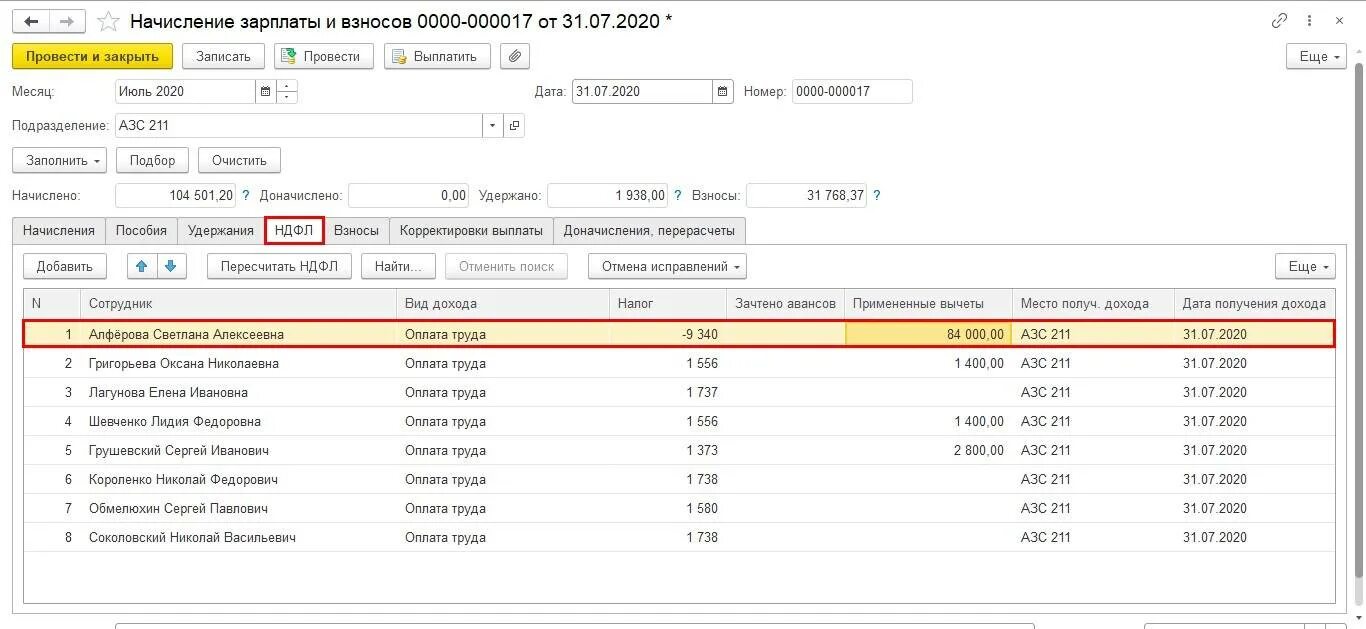Go back with the left arrow button
Viewport: 1366px width, 629px height.
pos(31,21)
